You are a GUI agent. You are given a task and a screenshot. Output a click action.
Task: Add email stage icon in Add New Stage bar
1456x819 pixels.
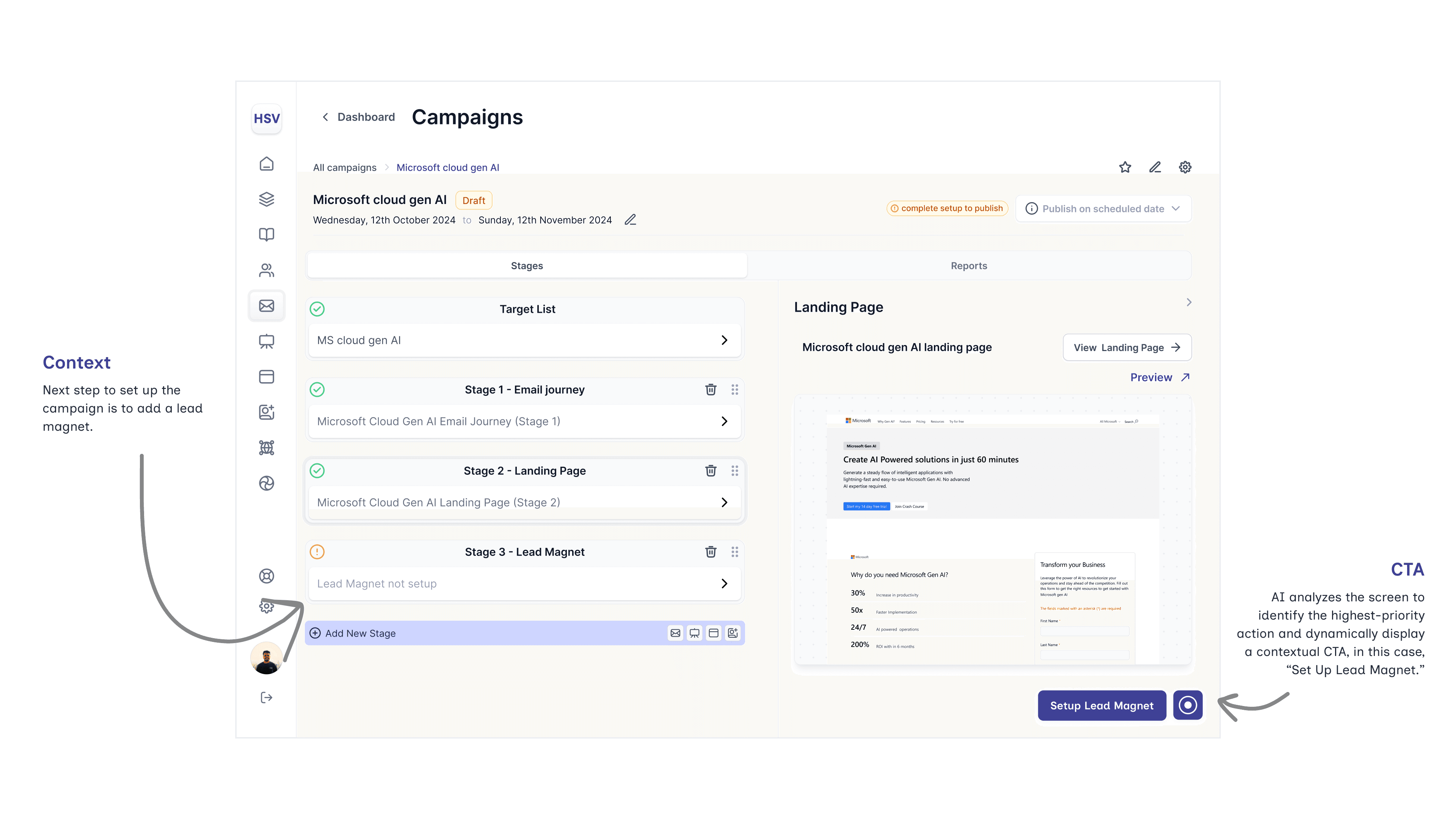tap(675, 633)
